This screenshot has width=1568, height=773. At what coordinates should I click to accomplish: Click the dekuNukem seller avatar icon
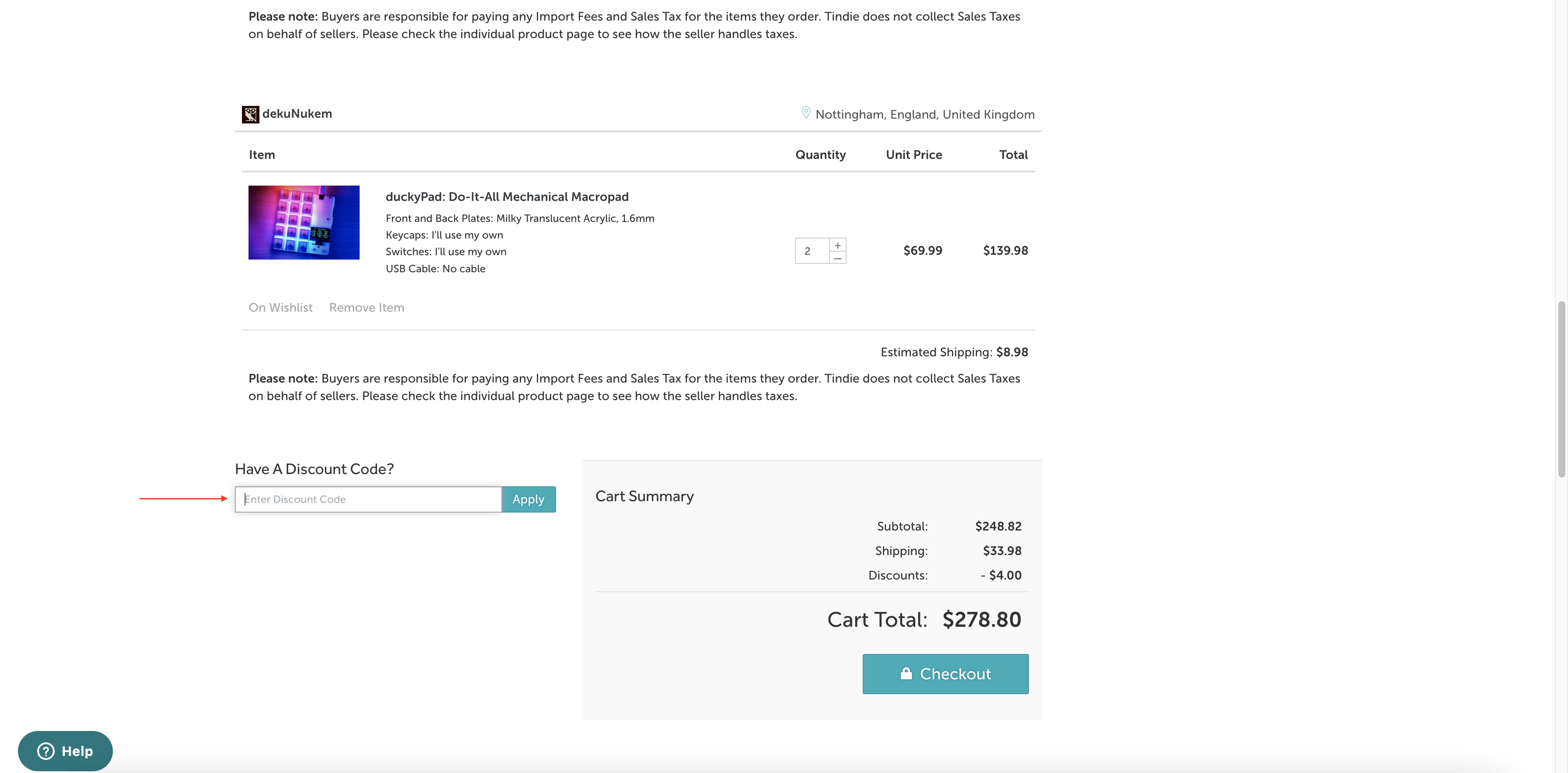pos(250,114)
